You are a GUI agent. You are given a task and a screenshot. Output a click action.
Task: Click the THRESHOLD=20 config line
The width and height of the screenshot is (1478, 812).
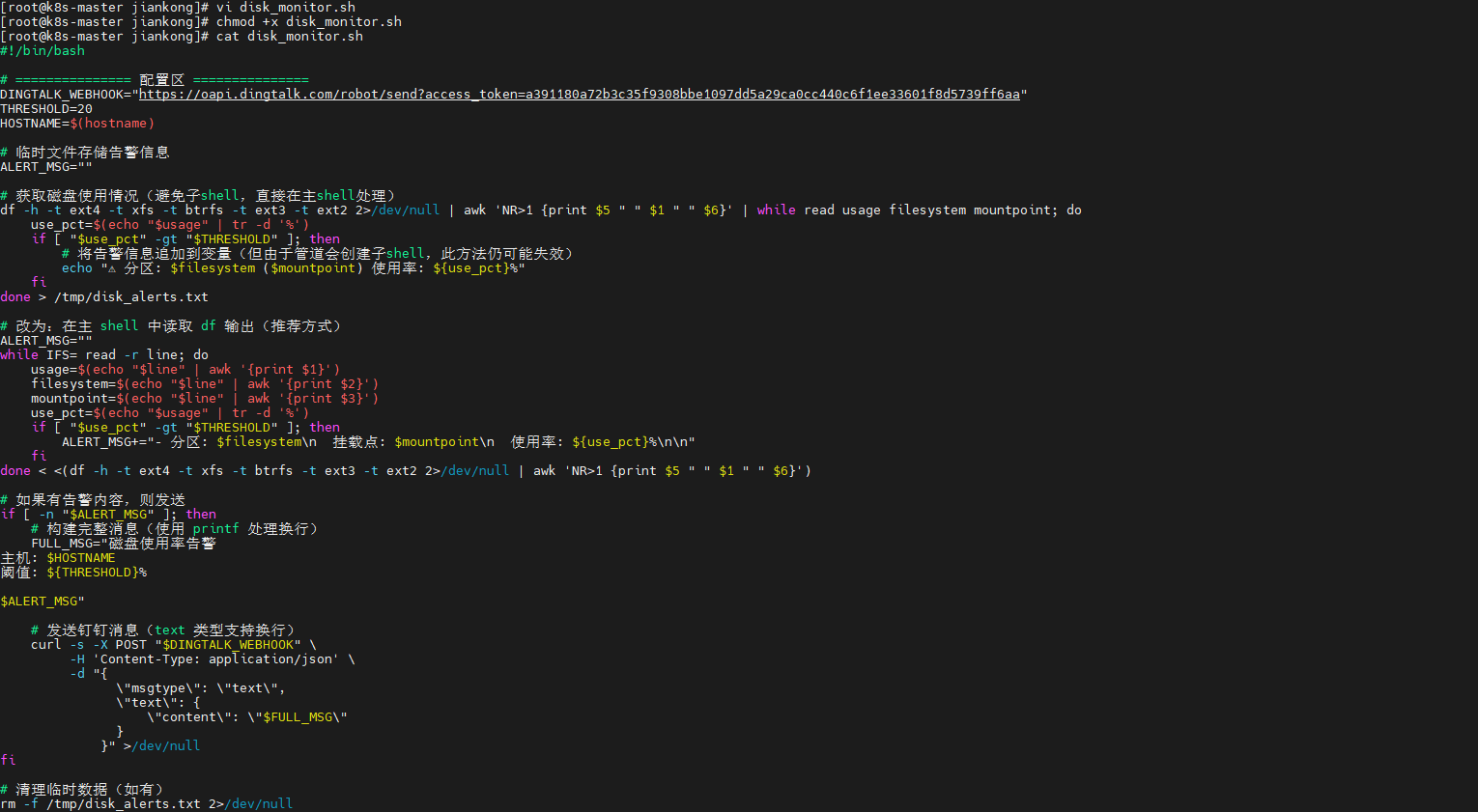tap(46, 109)
